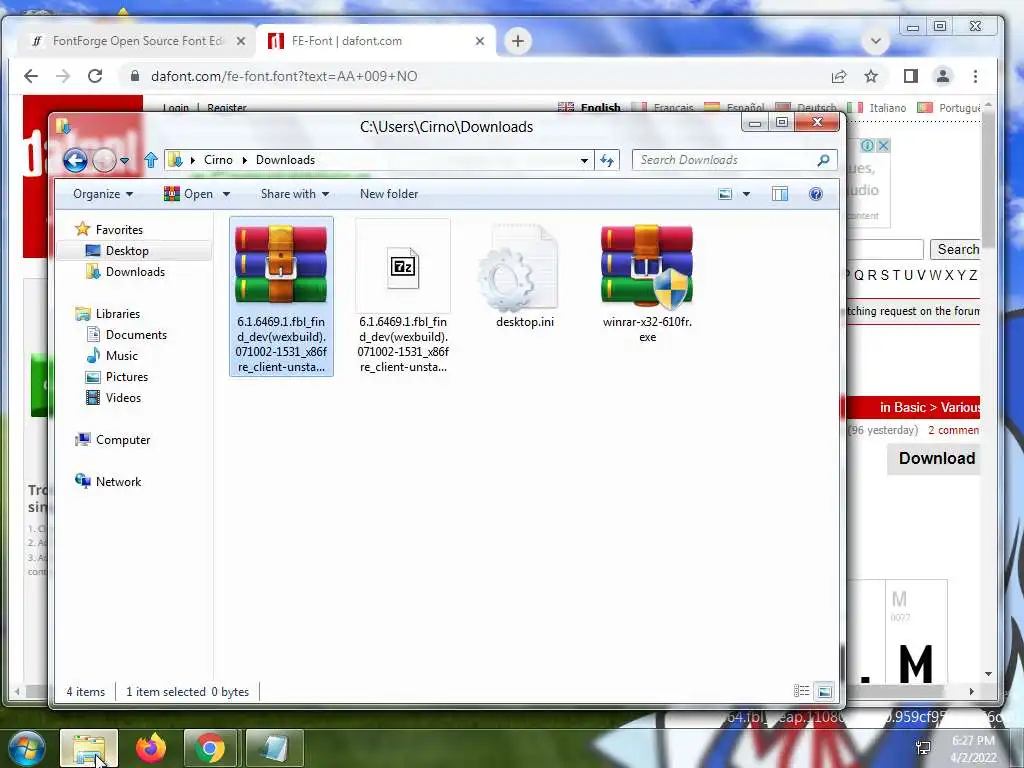Select Downloads under Favorites
Viewport: 1024px width, 768px height.
tap(135, 272)
